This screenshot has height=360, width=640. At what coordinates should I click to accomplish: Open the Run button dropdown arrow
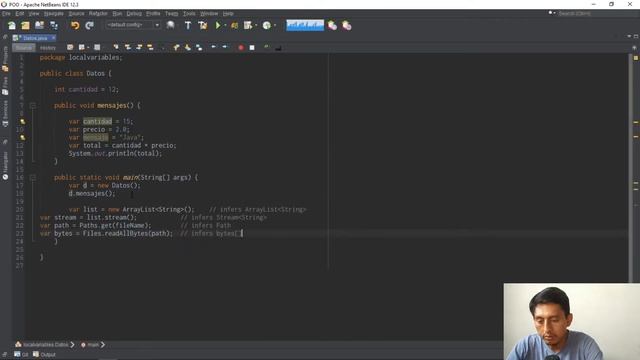pyautogui.click(x=225, y=25)
